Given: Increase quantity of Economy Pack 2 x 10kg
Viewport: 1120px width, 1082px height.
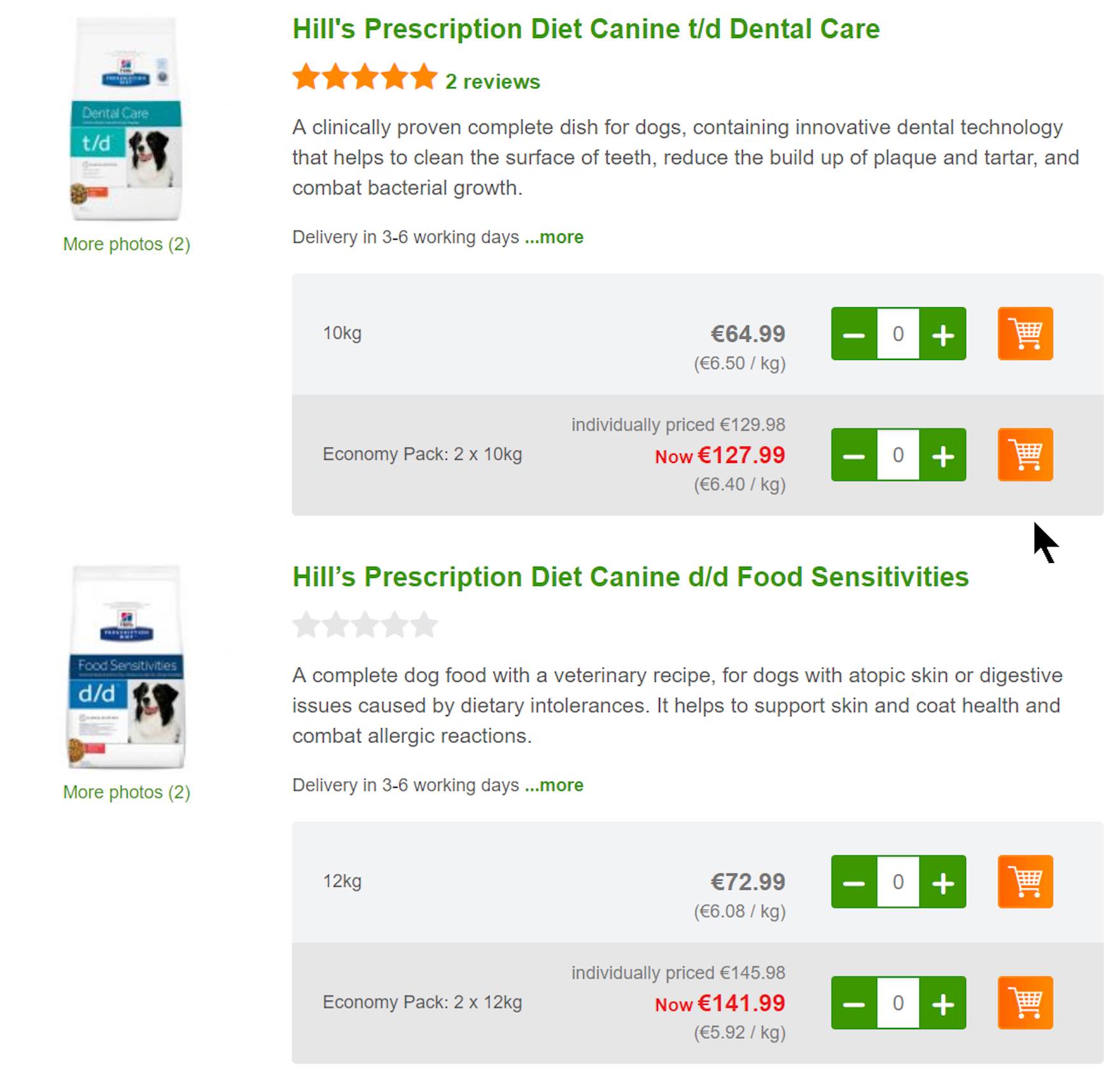Looking at the screenshot, I should point(943,455).
